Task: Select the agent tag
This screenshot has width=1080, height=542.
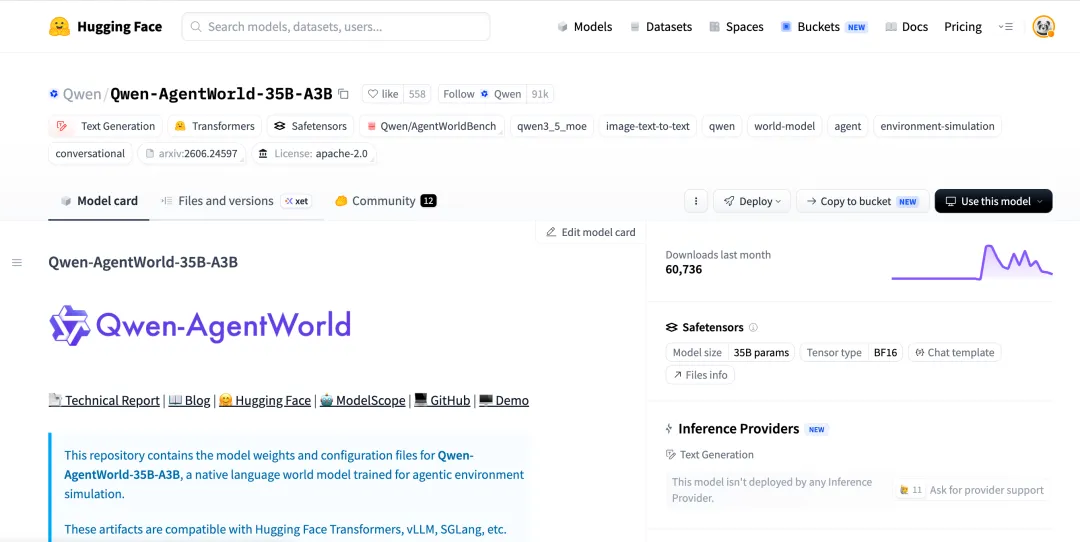Action: (848, 126)
